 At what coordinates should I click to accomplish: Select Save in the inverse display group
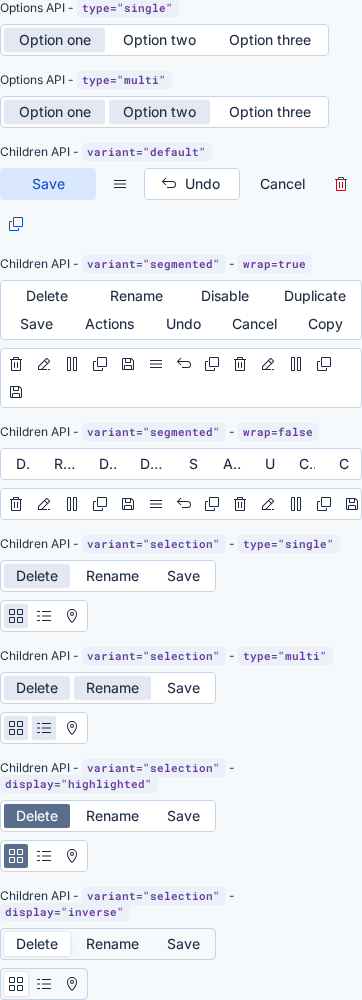click(x=184, y=945)
